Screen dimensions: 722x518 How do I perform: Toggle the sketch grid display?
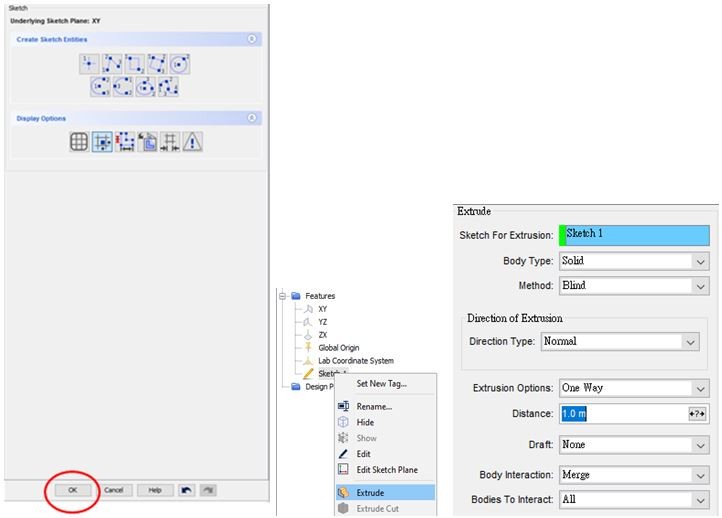pyautogui.click(x=79, y=142)
